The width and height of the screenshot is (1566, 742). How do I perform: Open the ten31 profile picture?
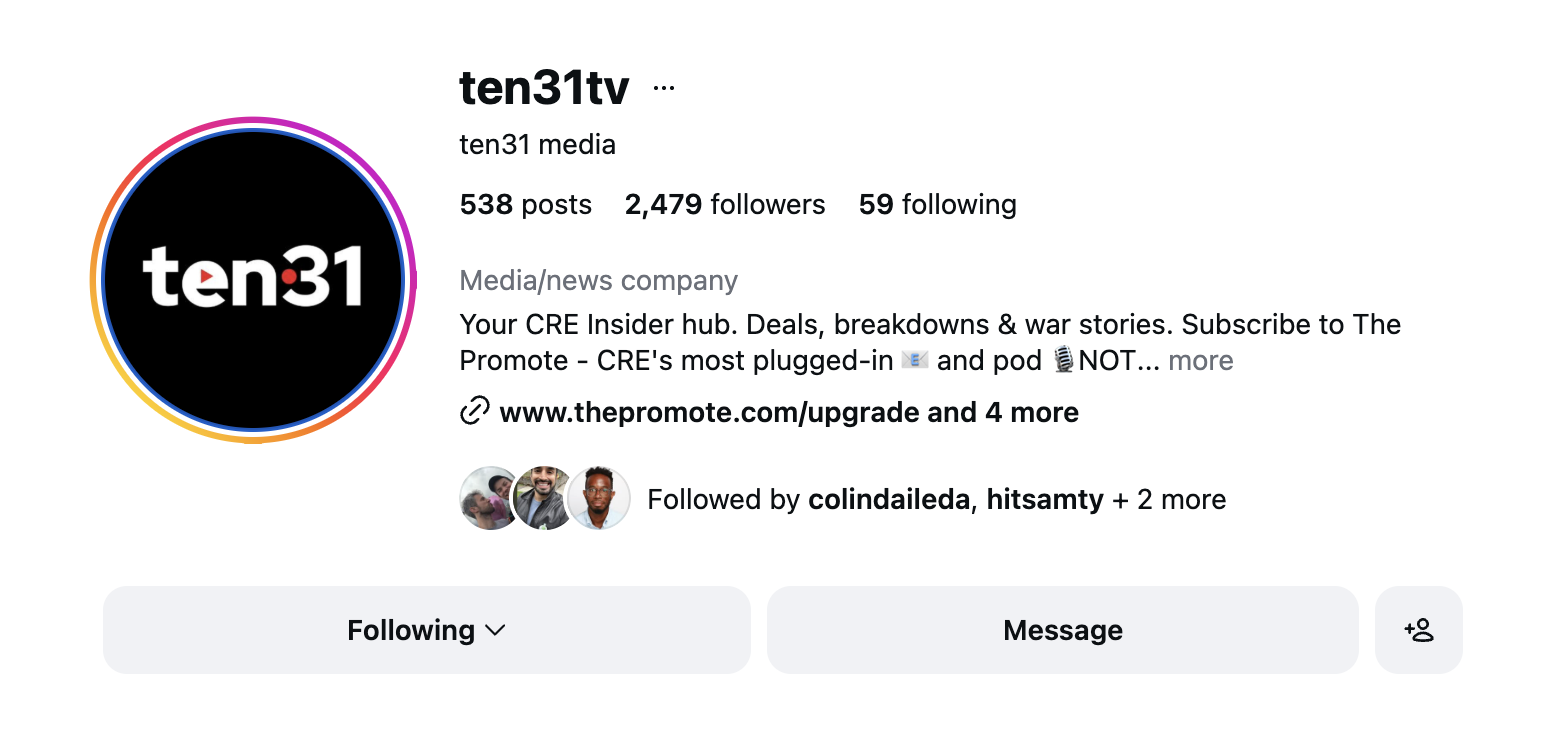(253, 280)
